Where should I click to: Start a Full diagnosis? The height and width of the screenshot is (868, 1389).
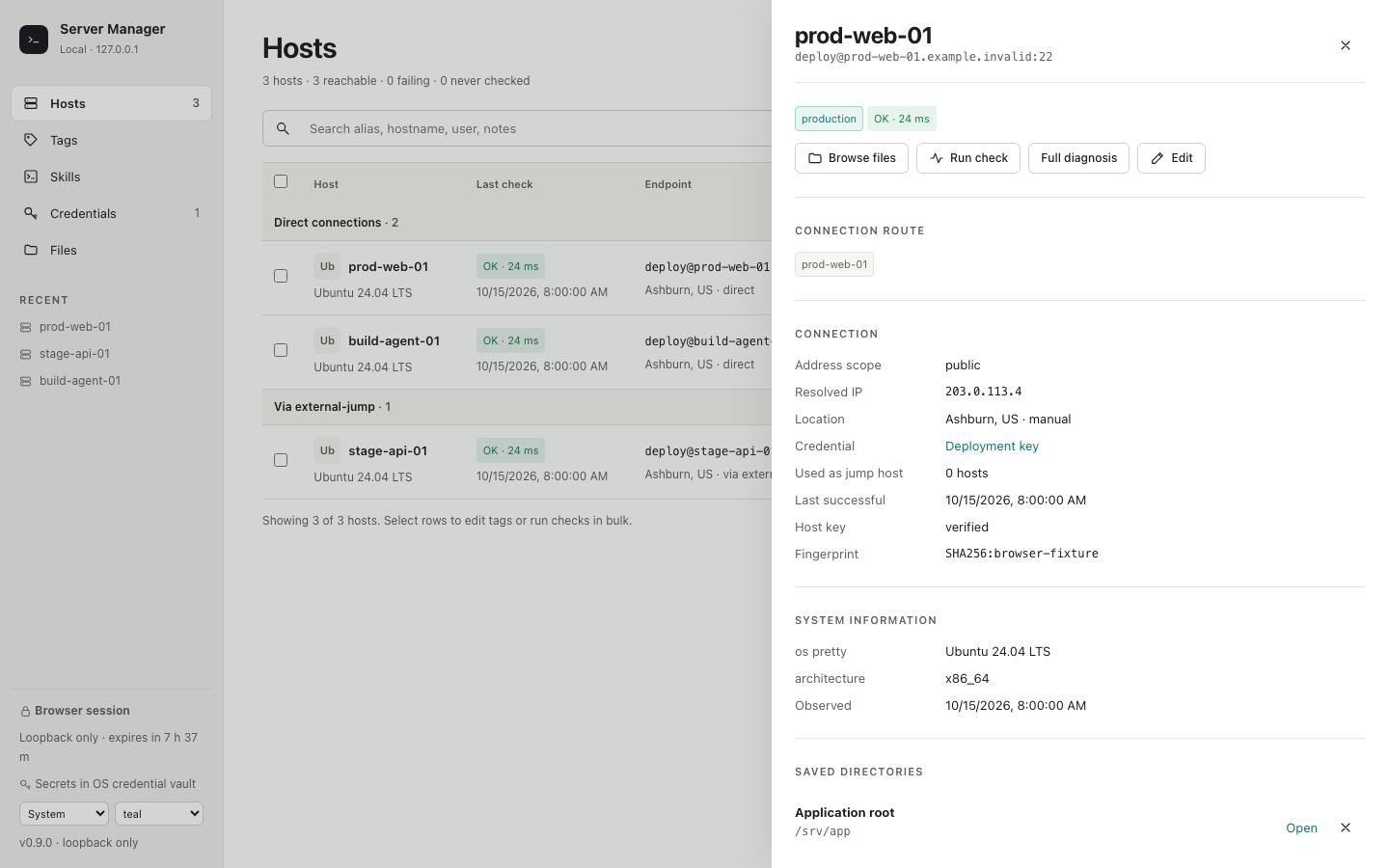pyautogui.click(x=1078, y=158)
